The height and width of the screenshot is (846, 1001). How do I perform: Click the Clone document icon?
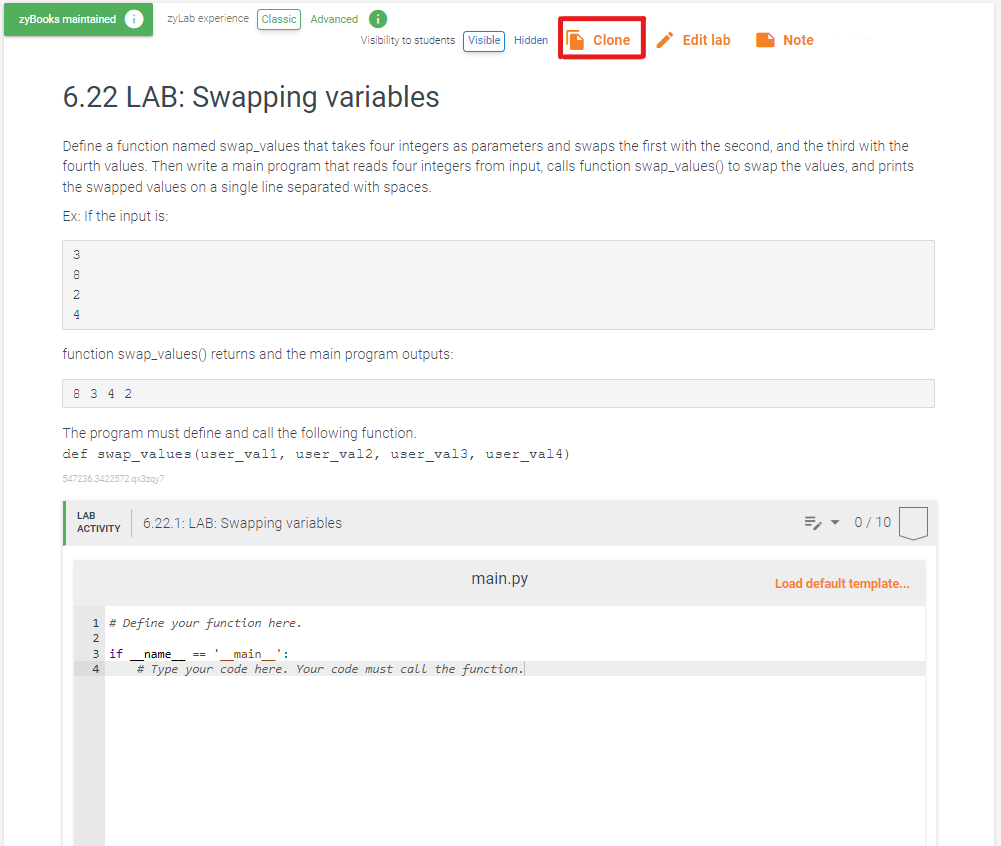pos(575,38)
